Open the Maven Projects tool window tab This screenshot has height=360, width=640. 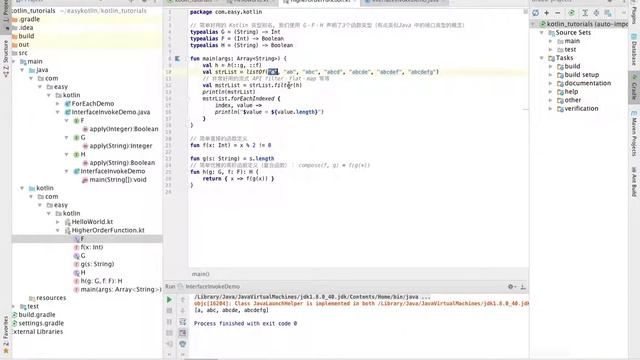click(634, 133)
